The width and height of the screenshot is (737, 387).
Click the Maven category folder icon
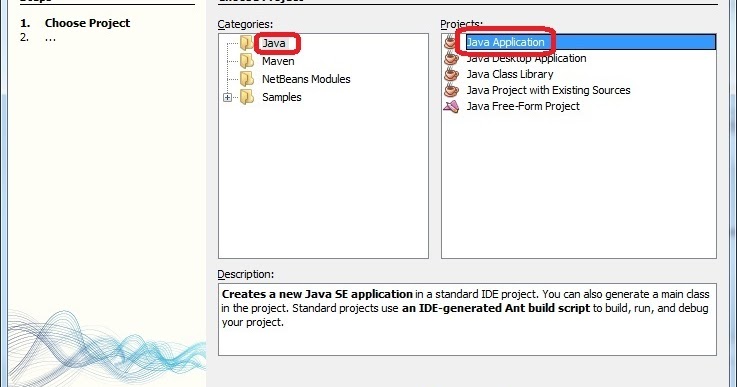click(247, 61)
